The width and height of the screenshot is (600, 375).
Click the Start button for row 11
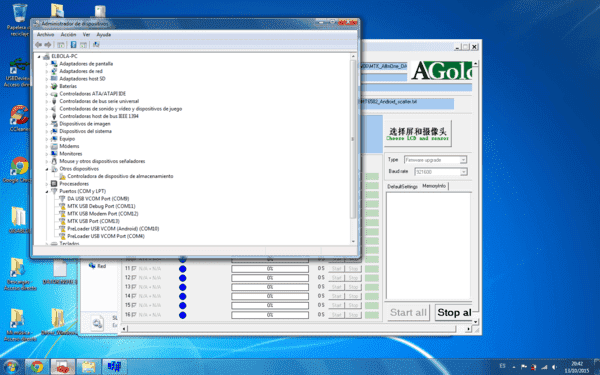coord(337,269)
